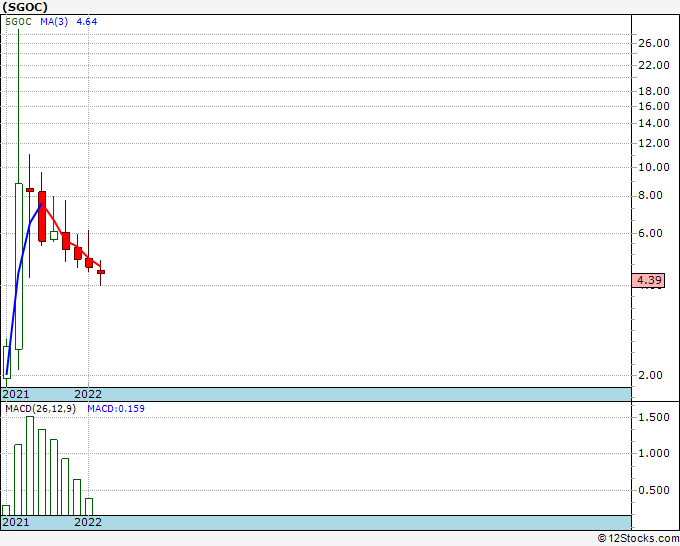Click the large red candlestick near 8.00
This screenshot has height=546, width=680.
(42, 216)
